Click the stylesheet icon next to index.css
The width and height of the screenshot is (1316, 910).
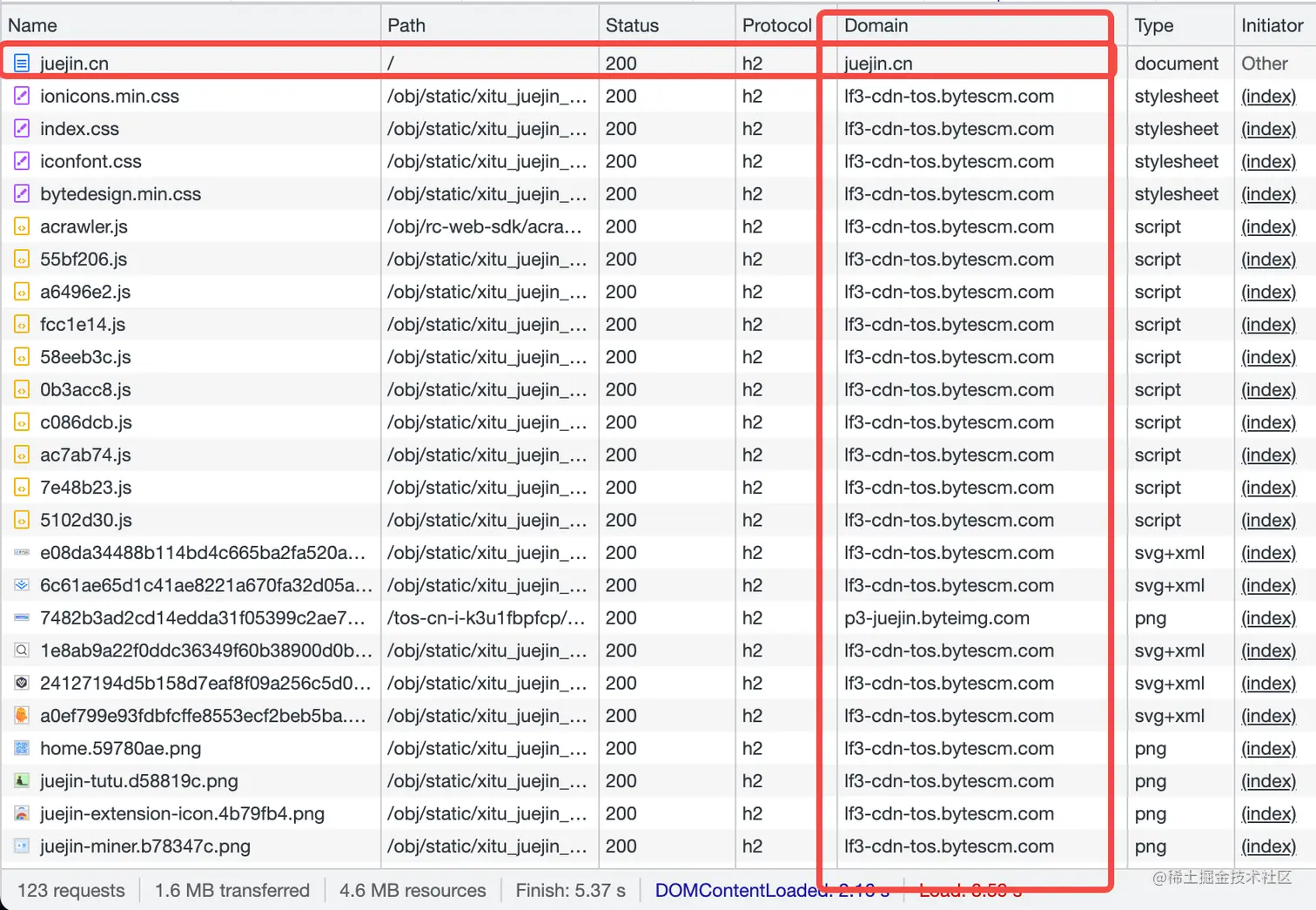pos(22,129)
